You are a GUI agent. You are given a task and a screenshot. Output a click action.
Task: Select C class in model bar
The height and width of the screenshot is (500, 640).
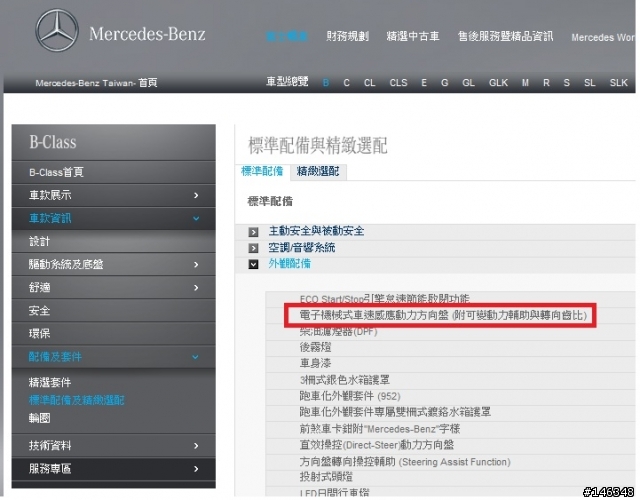pos(346,83)
